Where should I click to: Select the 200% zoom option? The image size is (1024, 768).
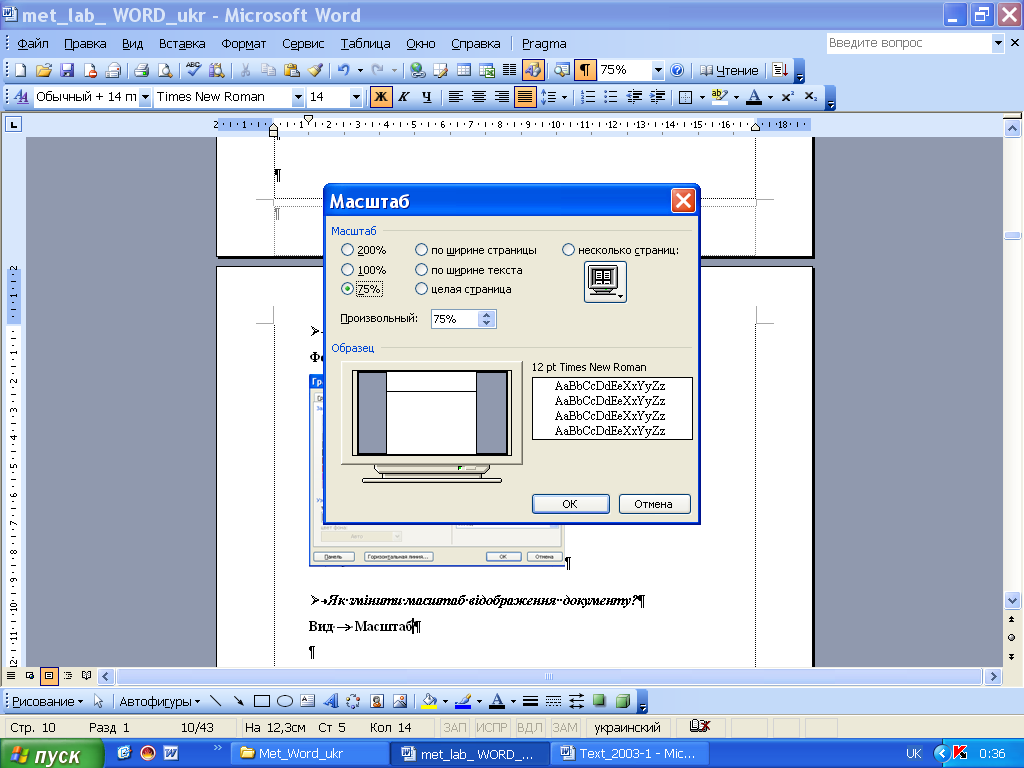(x=347, y=250)
